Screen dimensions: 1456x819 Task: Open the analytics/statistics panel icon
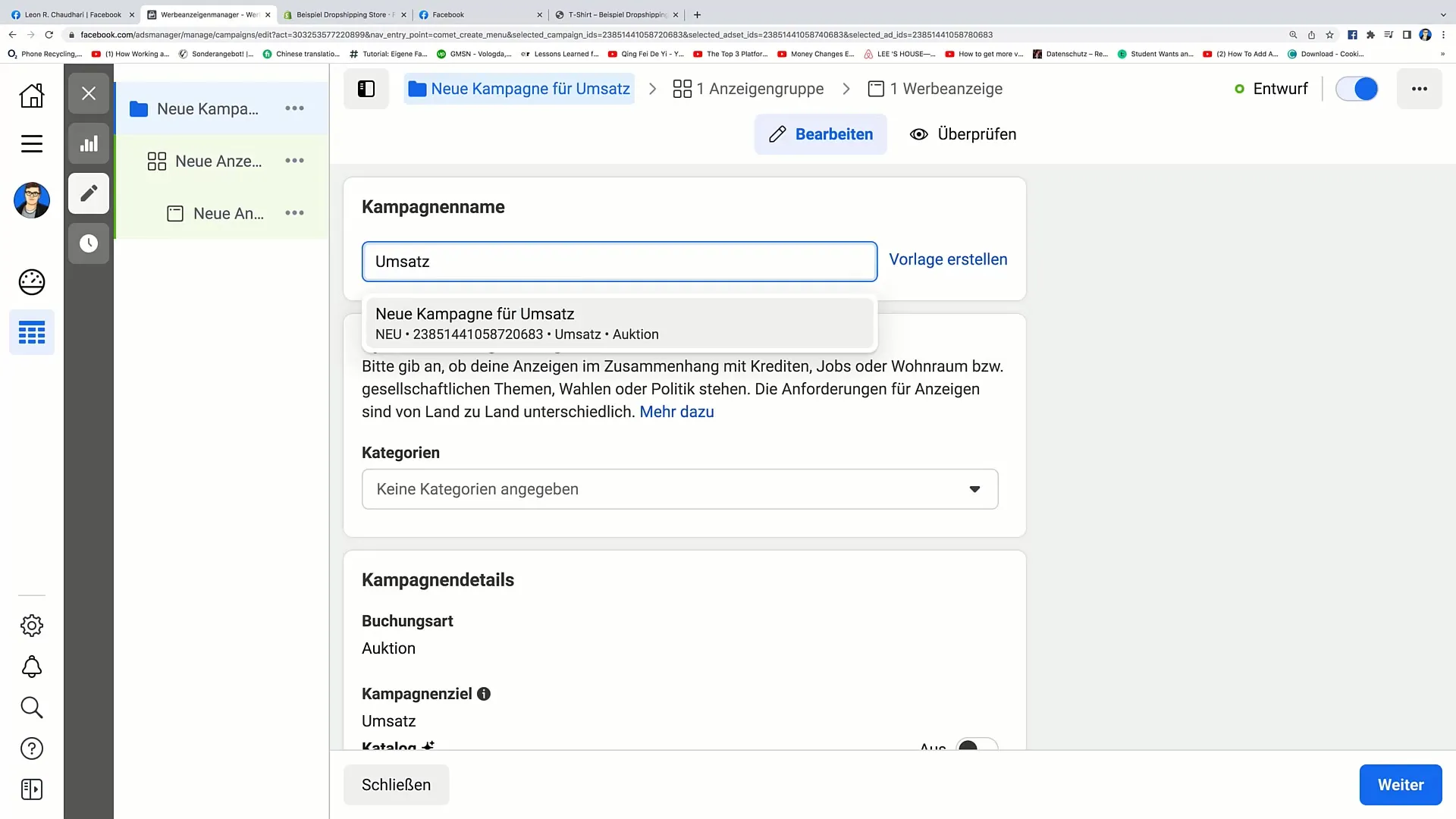click(89, 143)
